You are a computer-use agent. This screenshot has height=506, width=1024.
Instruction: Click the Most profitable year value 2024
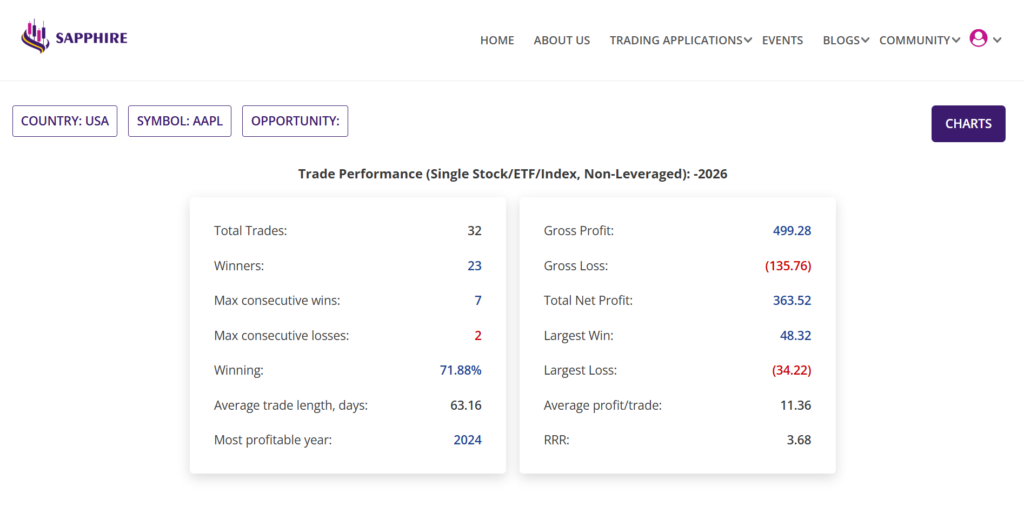click(x=465, y=440)
